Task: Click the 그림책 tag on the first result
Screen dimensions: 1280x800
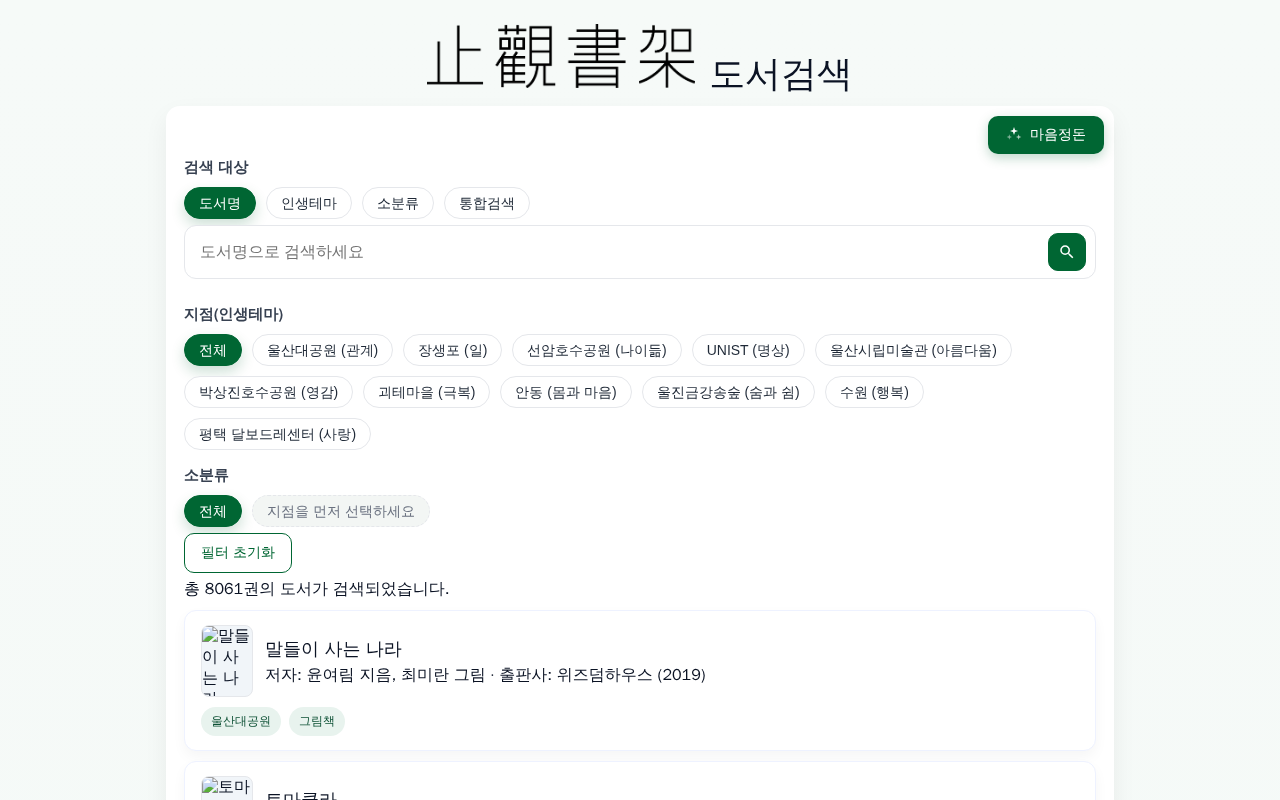Action: coord(317,721)
